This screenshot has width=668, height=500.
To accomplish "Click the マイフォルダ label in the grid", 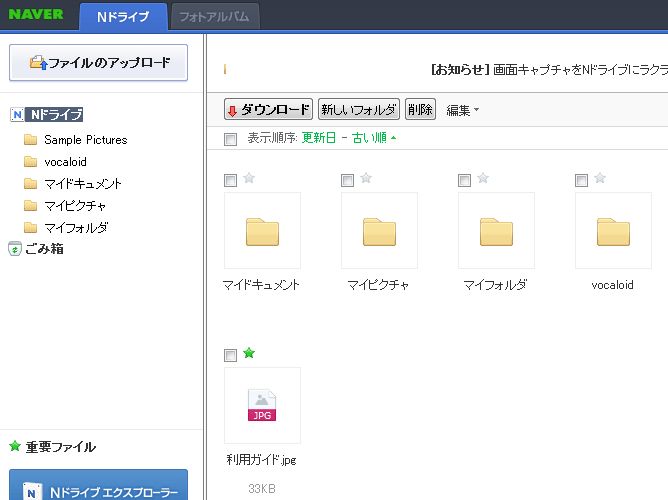I will [495, 285].
